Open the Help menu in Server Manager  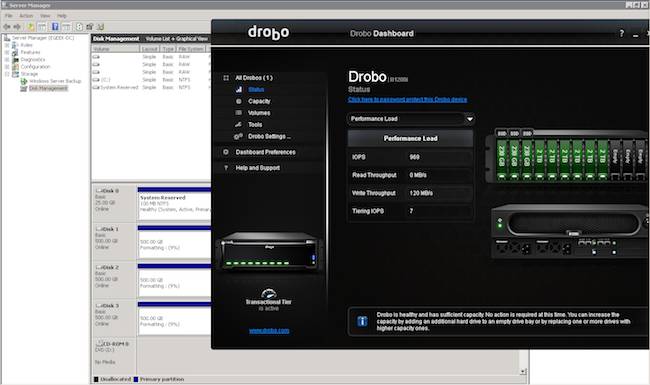62,16
